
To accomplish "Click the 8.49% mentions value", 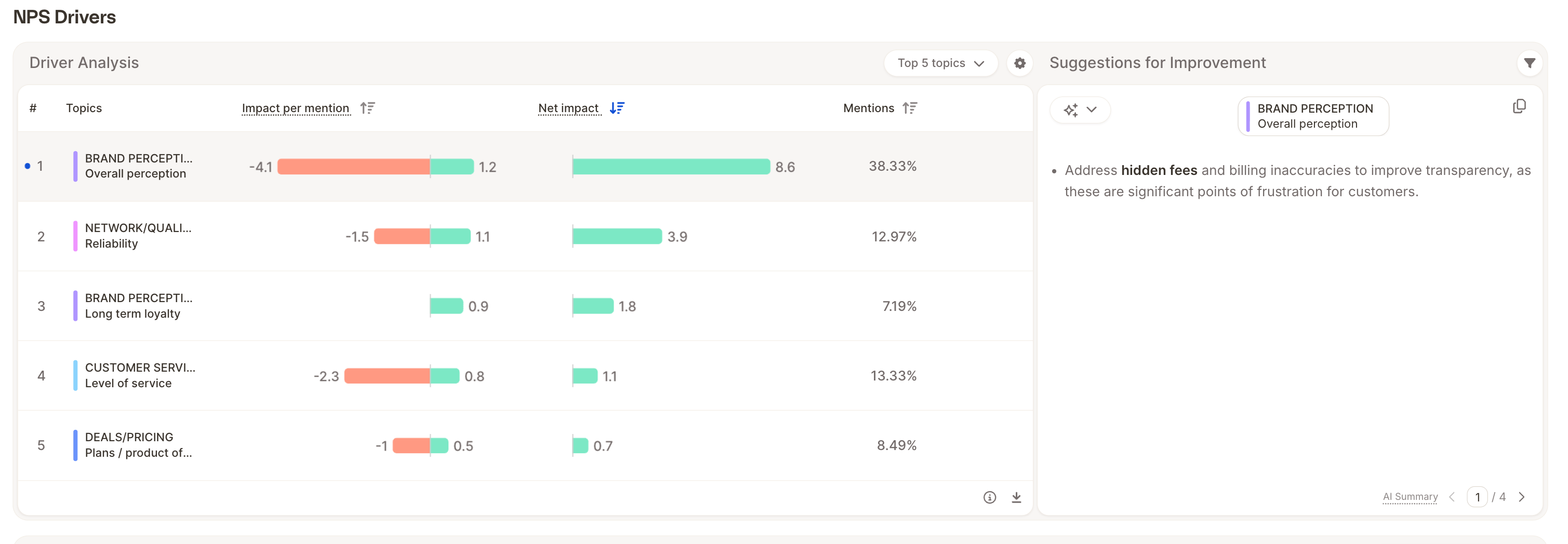I will 896,445.
